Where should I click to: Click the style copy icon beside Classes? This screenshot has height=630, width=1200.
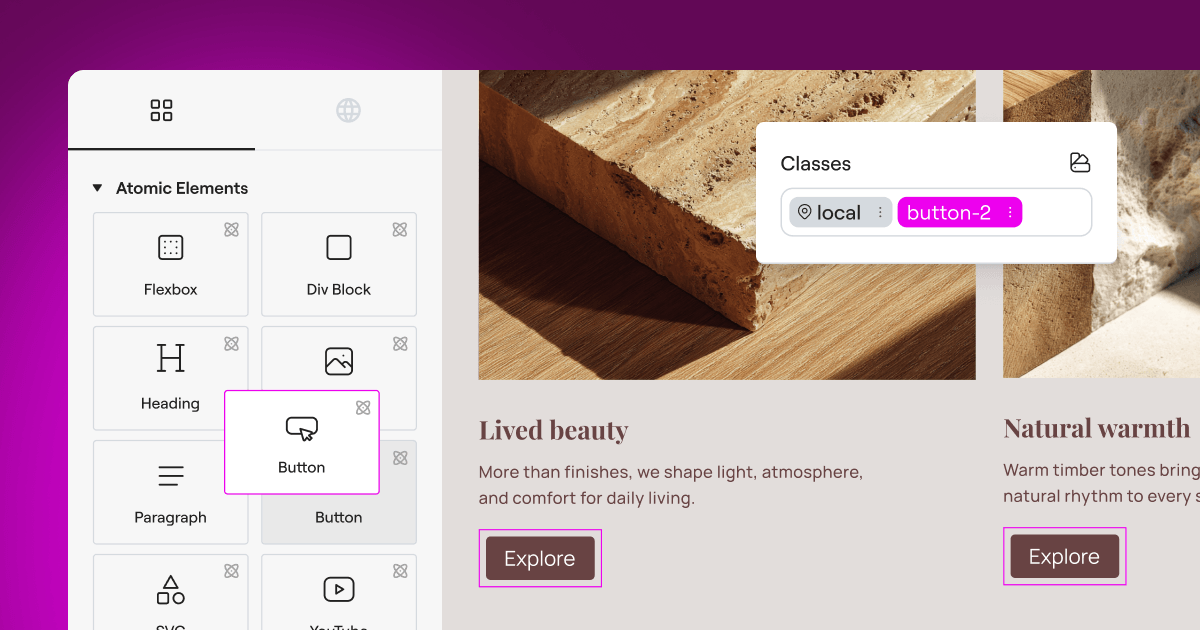click(1080, 162)
